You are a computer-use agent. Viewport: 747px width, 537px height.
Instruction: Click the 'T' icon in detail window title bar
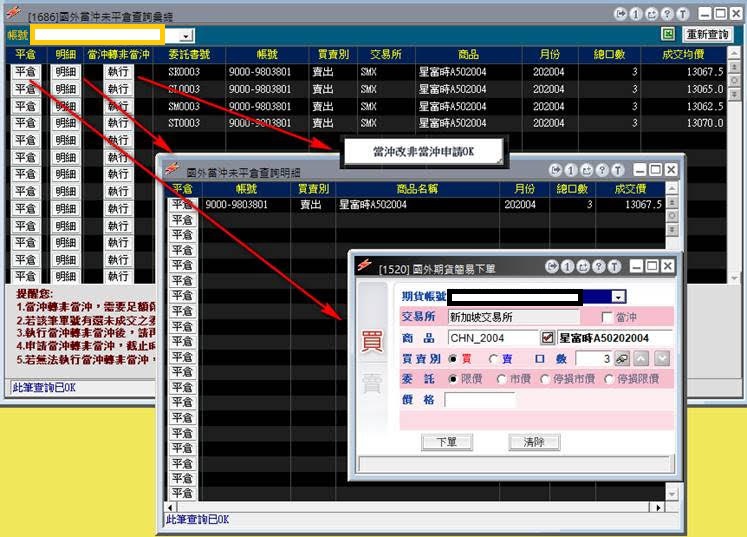(618, 170)
